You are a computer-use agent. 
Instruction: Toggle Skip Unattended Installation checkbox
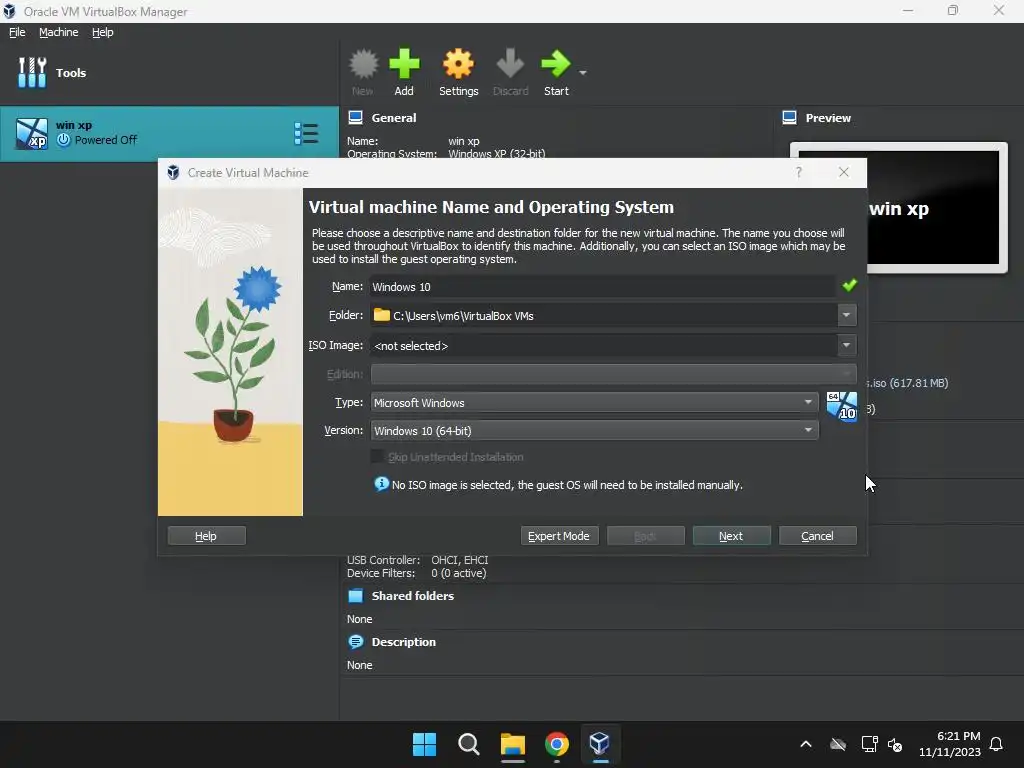377,456
